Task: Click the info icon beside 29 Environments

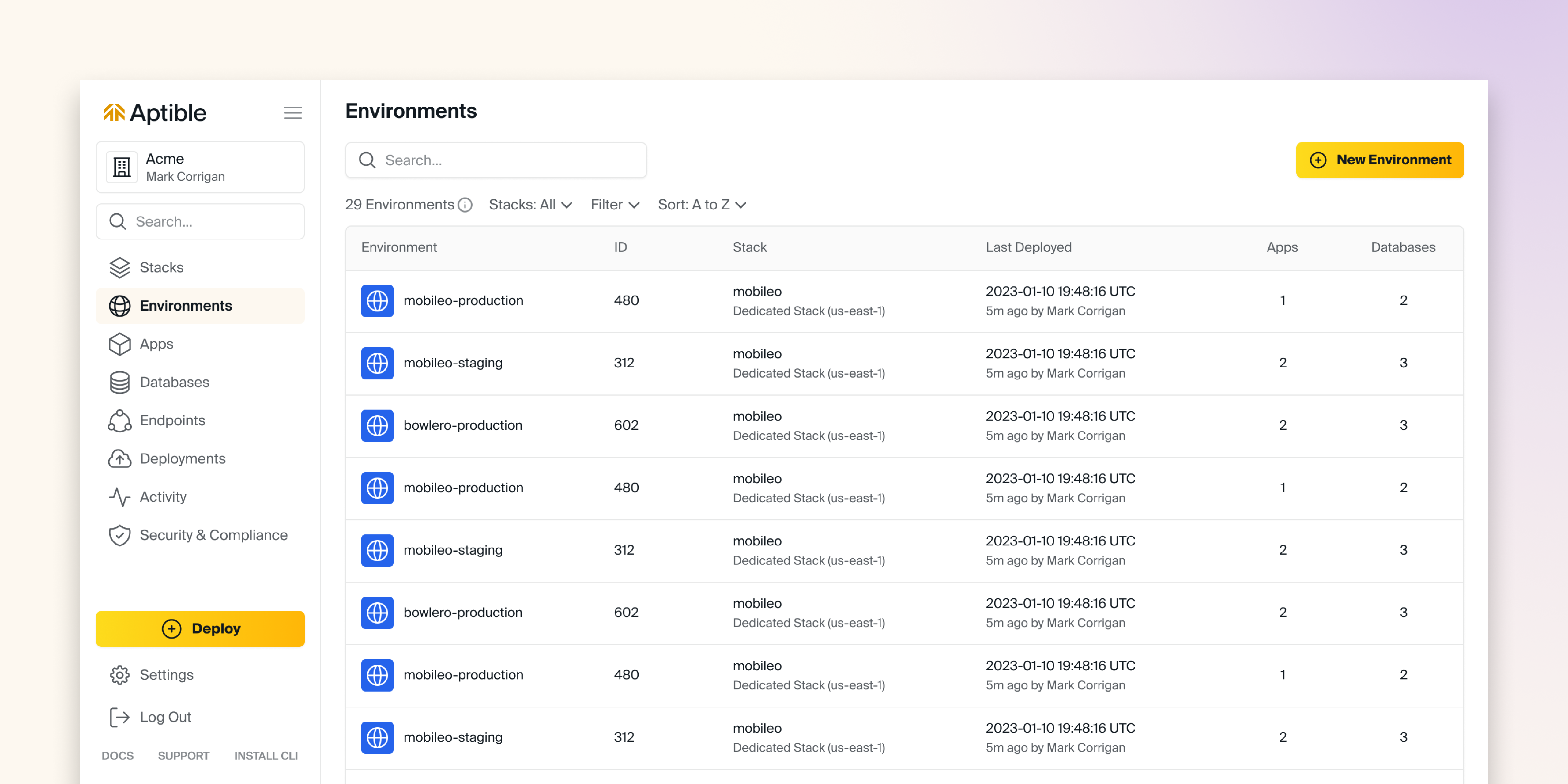Action: (x=465, y=205)
